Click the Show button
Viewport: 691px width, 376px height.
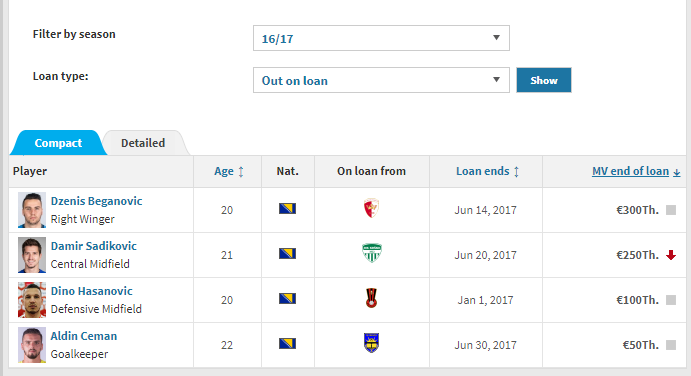pyautogui.click(x=544, y=80)
